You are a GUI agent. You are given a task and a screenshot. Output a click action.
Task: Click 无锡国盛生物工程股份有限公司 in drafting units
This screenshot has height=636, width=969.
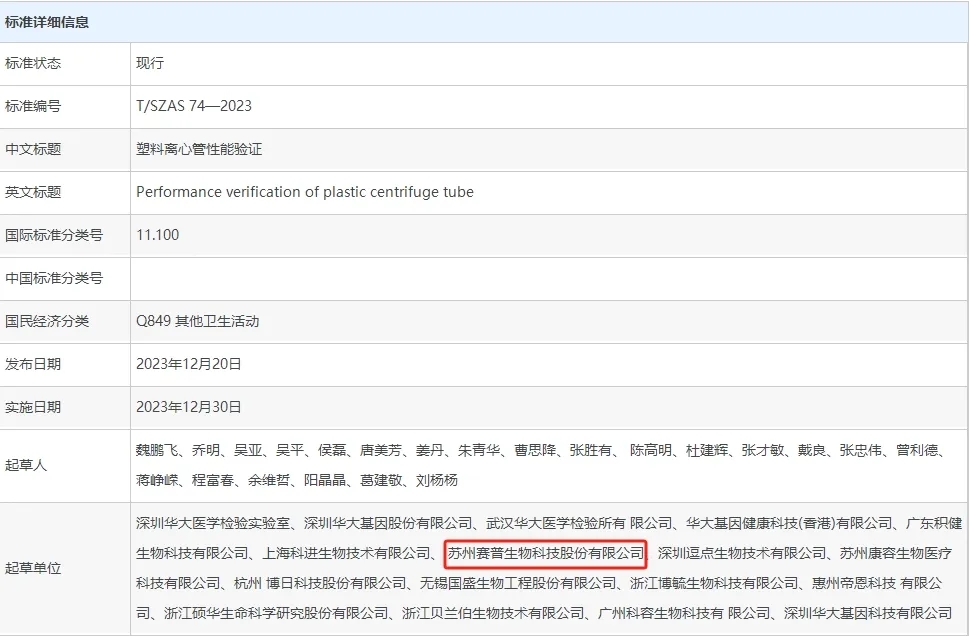518,583
